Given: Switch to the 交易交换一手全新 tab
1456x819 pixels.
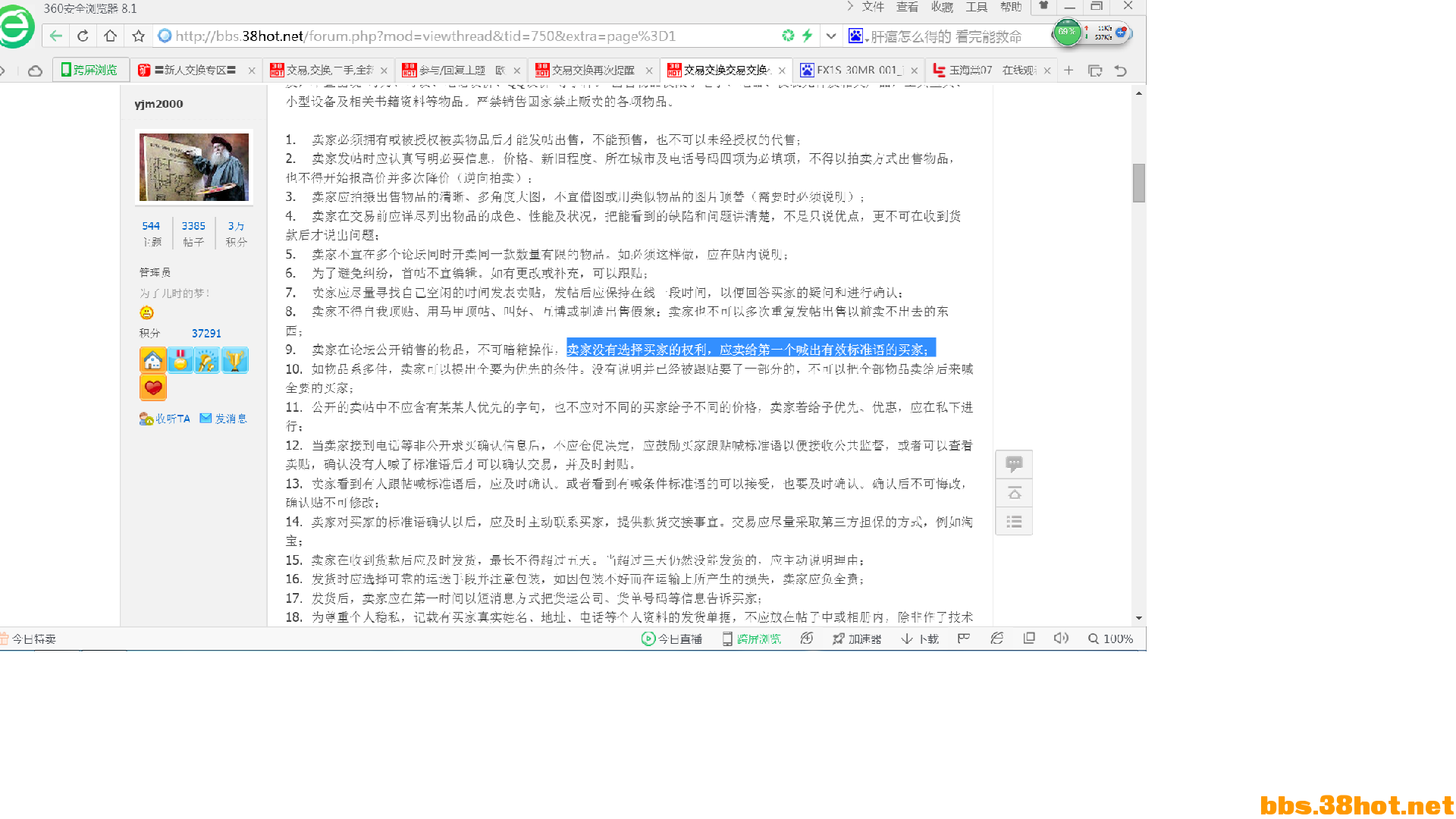Looking at the screenshot, I should pyautogui.click(x=328, y=70).
